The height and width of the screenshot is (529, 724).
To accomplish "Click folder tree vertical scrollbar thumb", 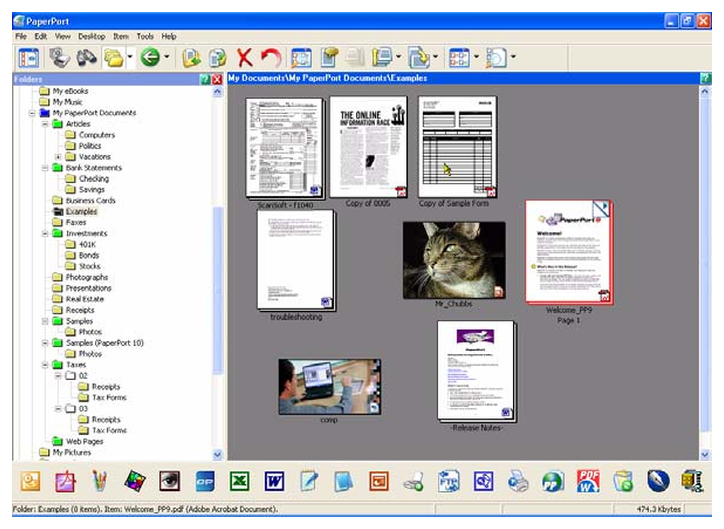I will pyautogui.click(x=217, y=291).
